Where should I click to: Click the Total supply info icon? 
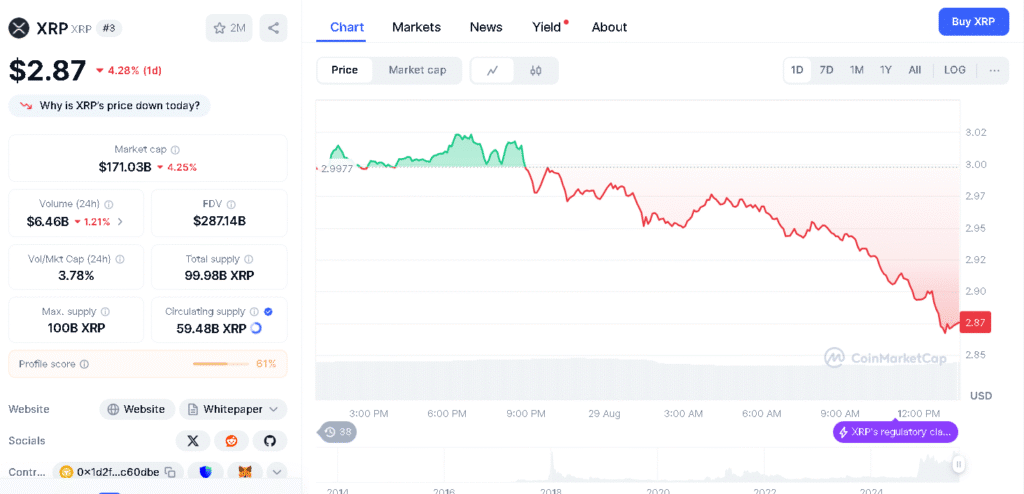(x=249, y=259)
